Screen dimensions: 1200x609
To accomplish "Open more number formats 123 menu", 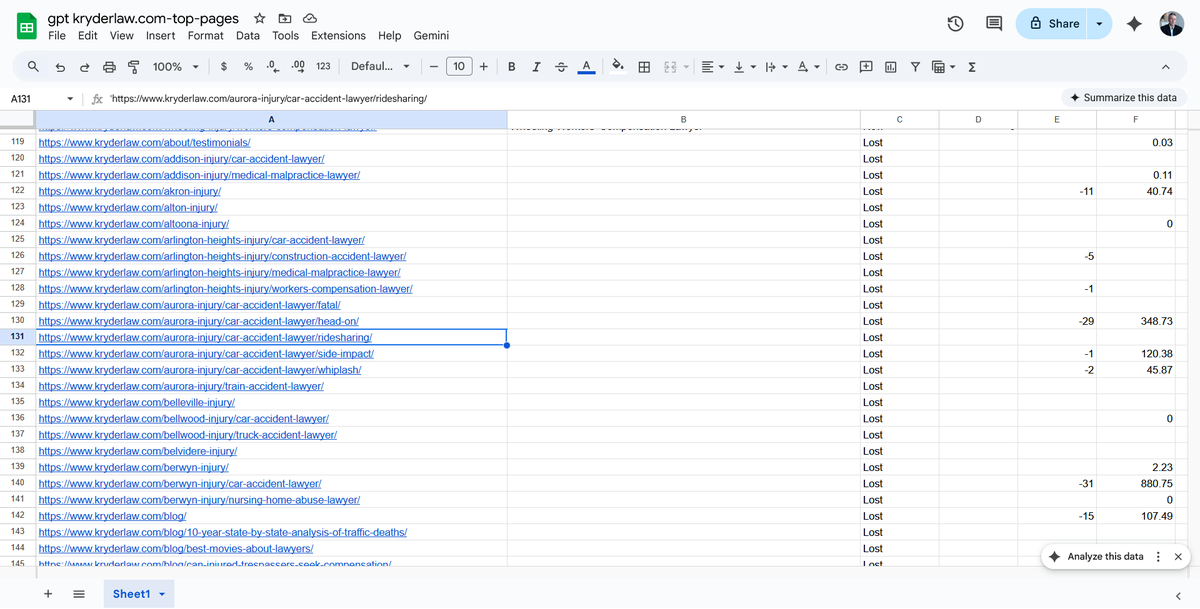I will (323, 67).
